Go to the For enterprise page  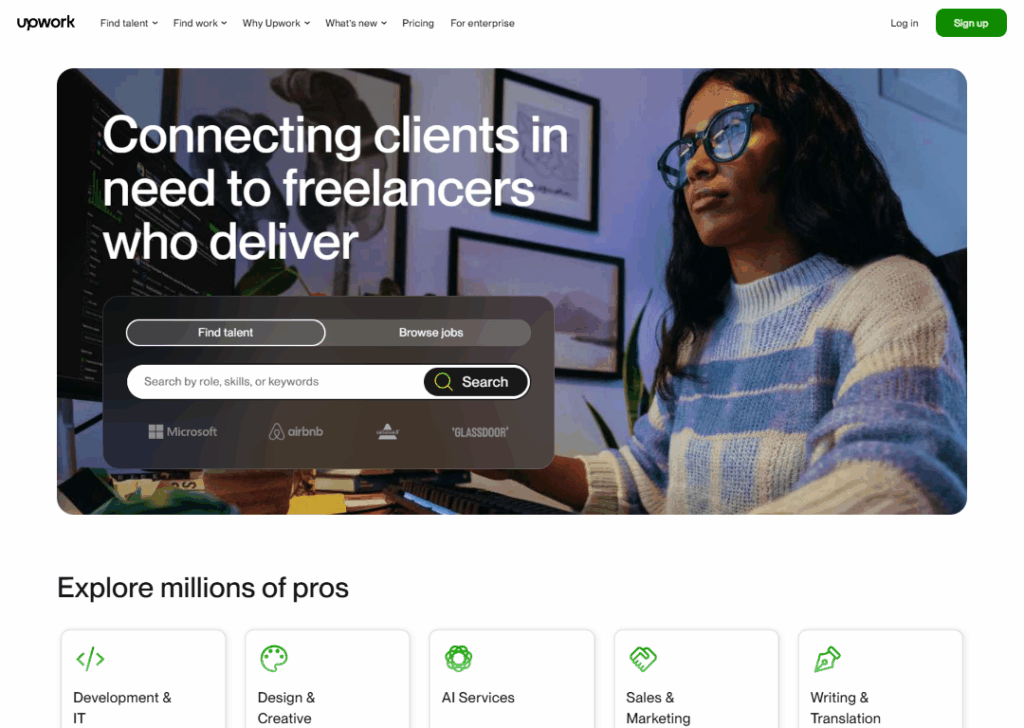(x=483, y=23)
